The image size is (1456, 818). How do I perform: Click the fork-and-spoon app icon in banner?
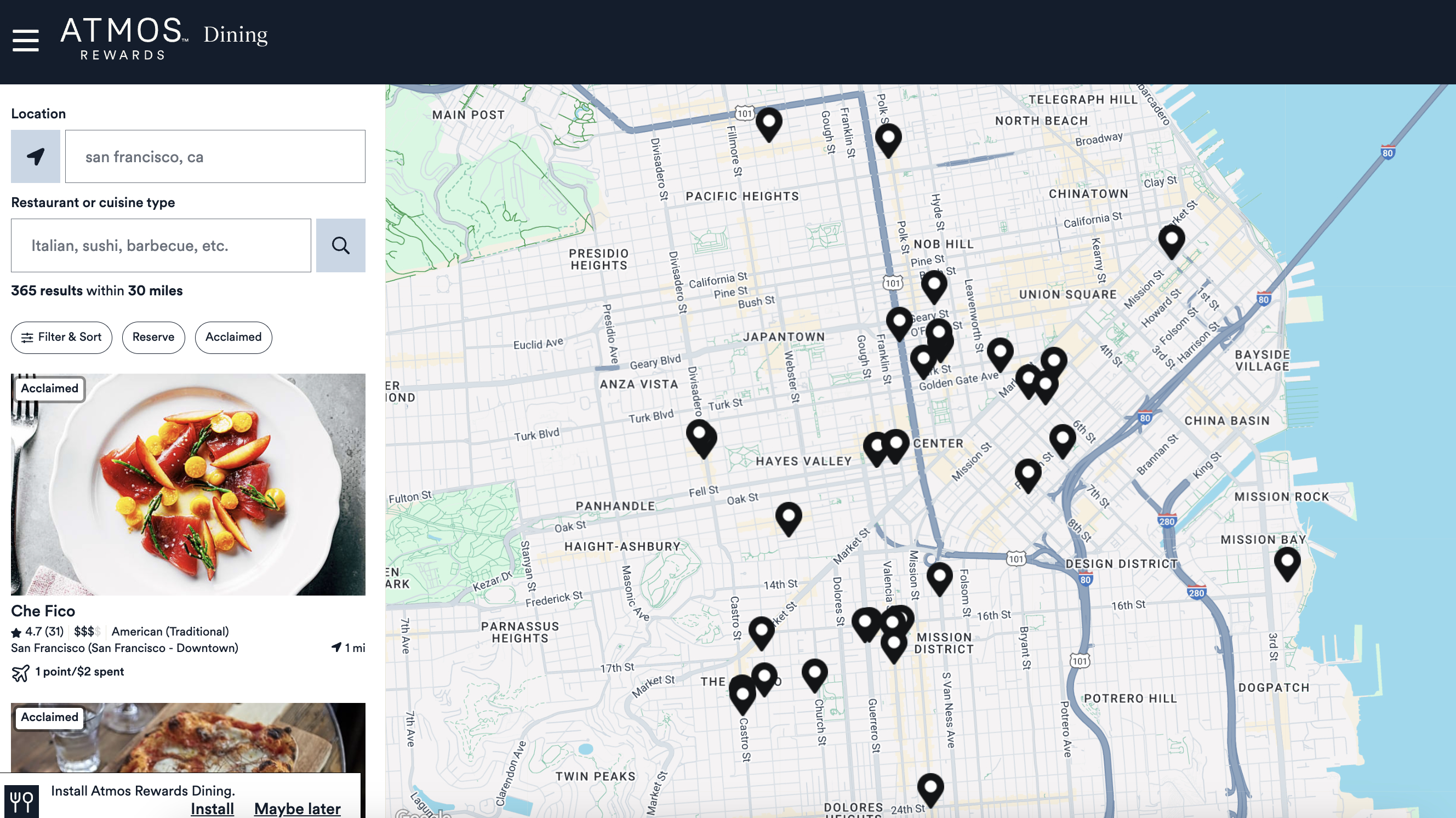(x=22, y=801)
